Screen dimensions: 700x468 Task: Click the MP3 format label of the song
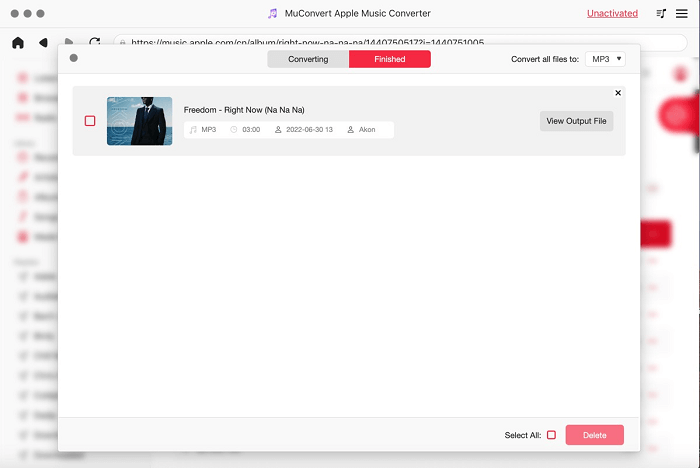[208, 130]
